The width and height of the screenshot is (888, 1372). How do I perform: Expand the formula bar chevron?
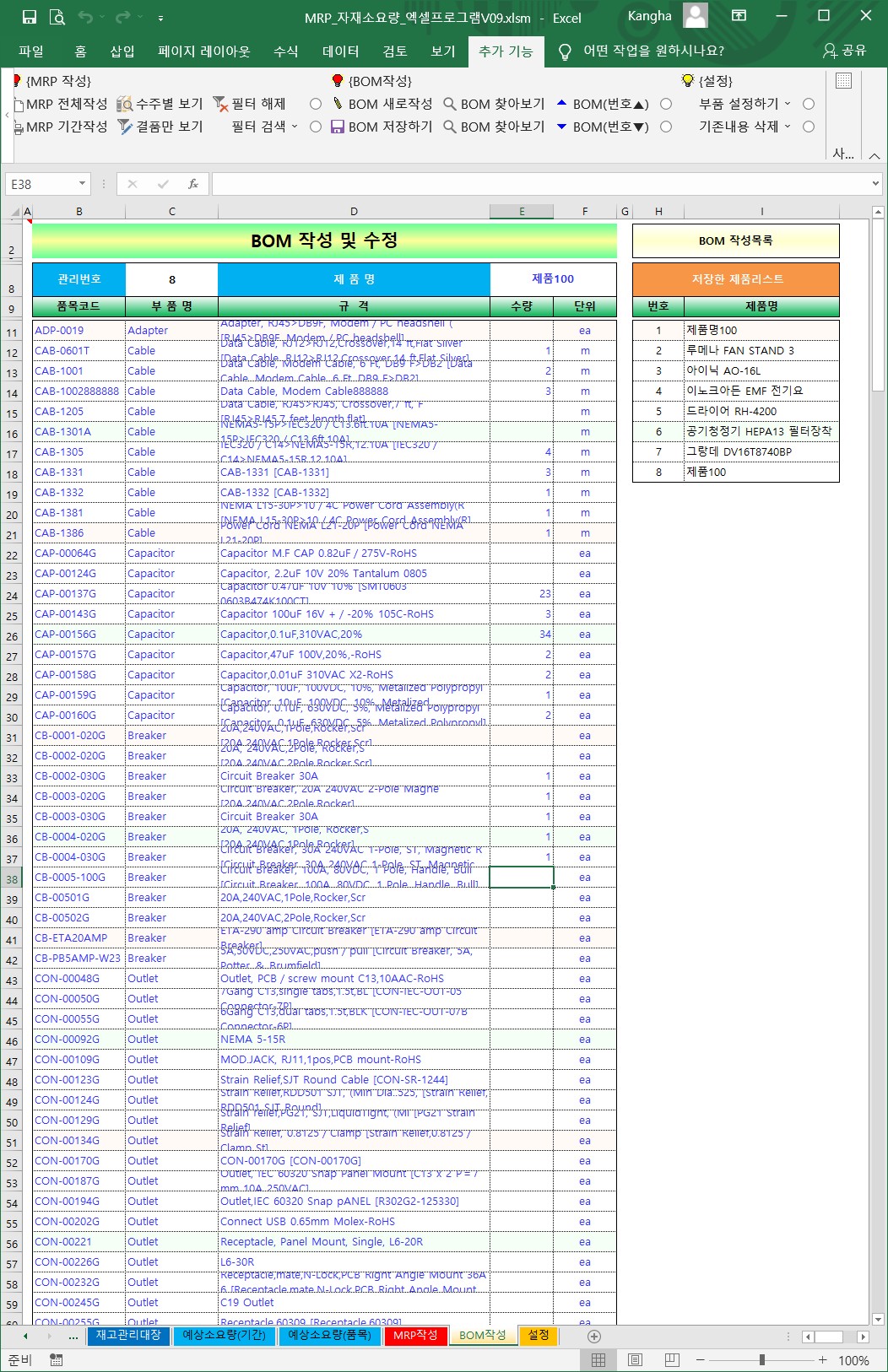[875, 183]
